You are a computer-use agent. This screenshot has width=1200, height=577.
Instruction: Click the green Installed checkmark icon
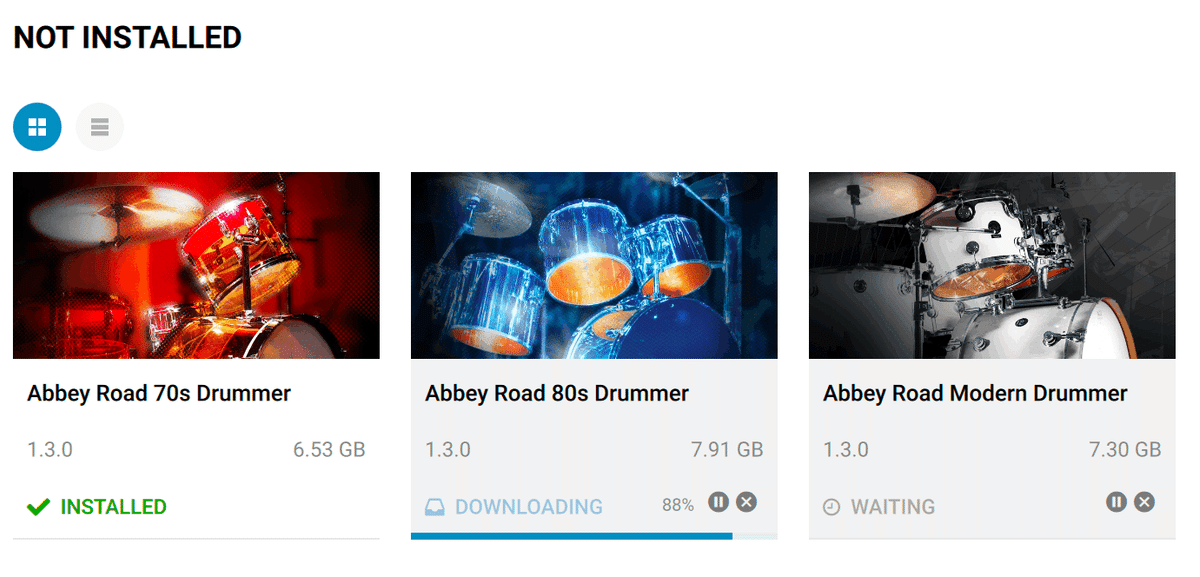38,507
